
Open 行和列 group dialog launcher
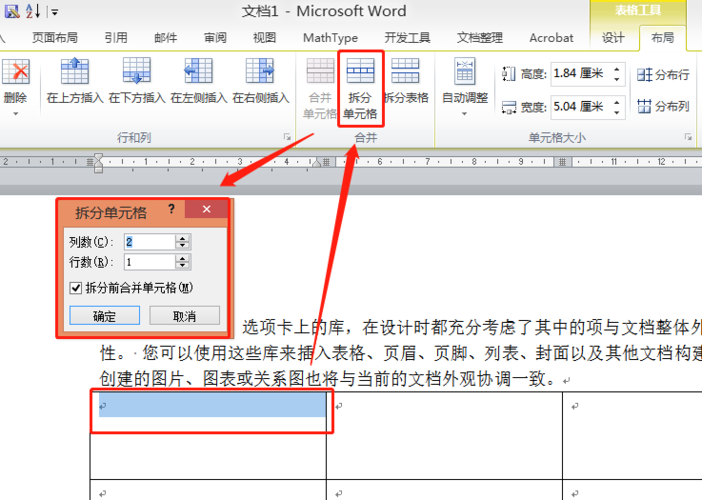coord(287,137)
